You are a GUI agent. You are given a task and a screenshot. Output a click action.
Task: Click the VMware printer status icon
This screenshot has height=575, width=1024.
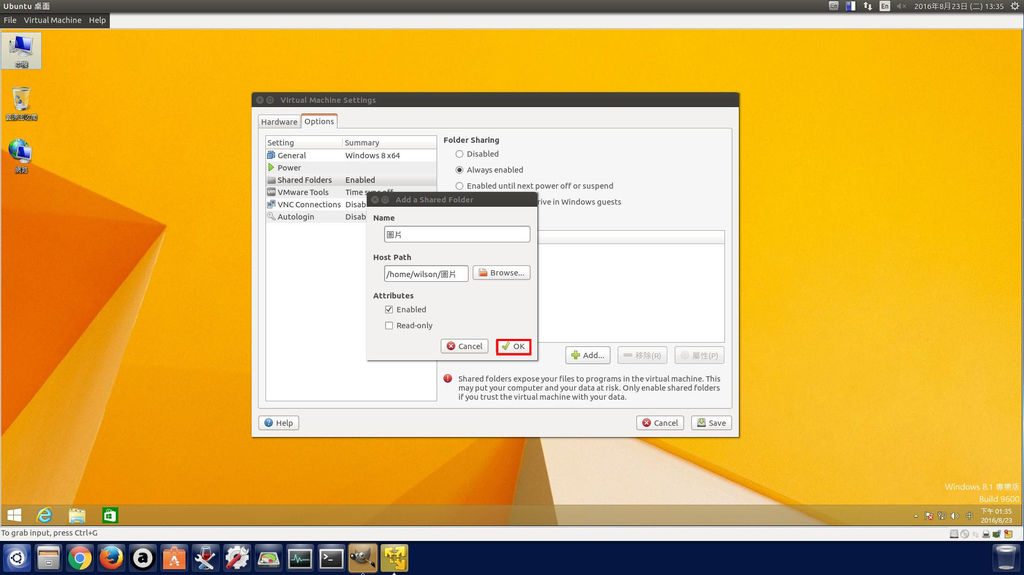(986, 534)
